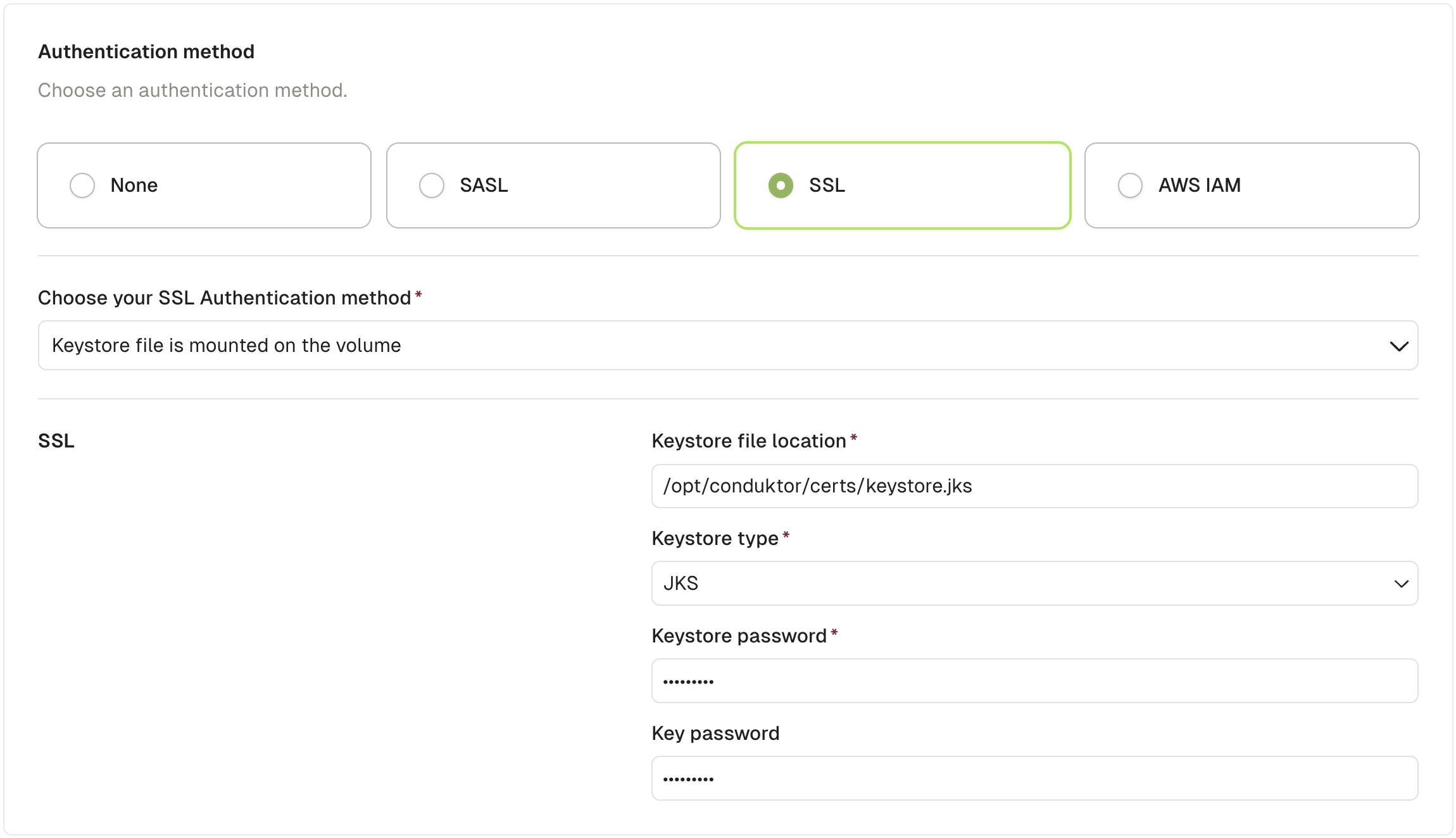Open the SSL Authentication method dropdown
The height and width of the screenshot is (838, 1456).
click(727, 346)
